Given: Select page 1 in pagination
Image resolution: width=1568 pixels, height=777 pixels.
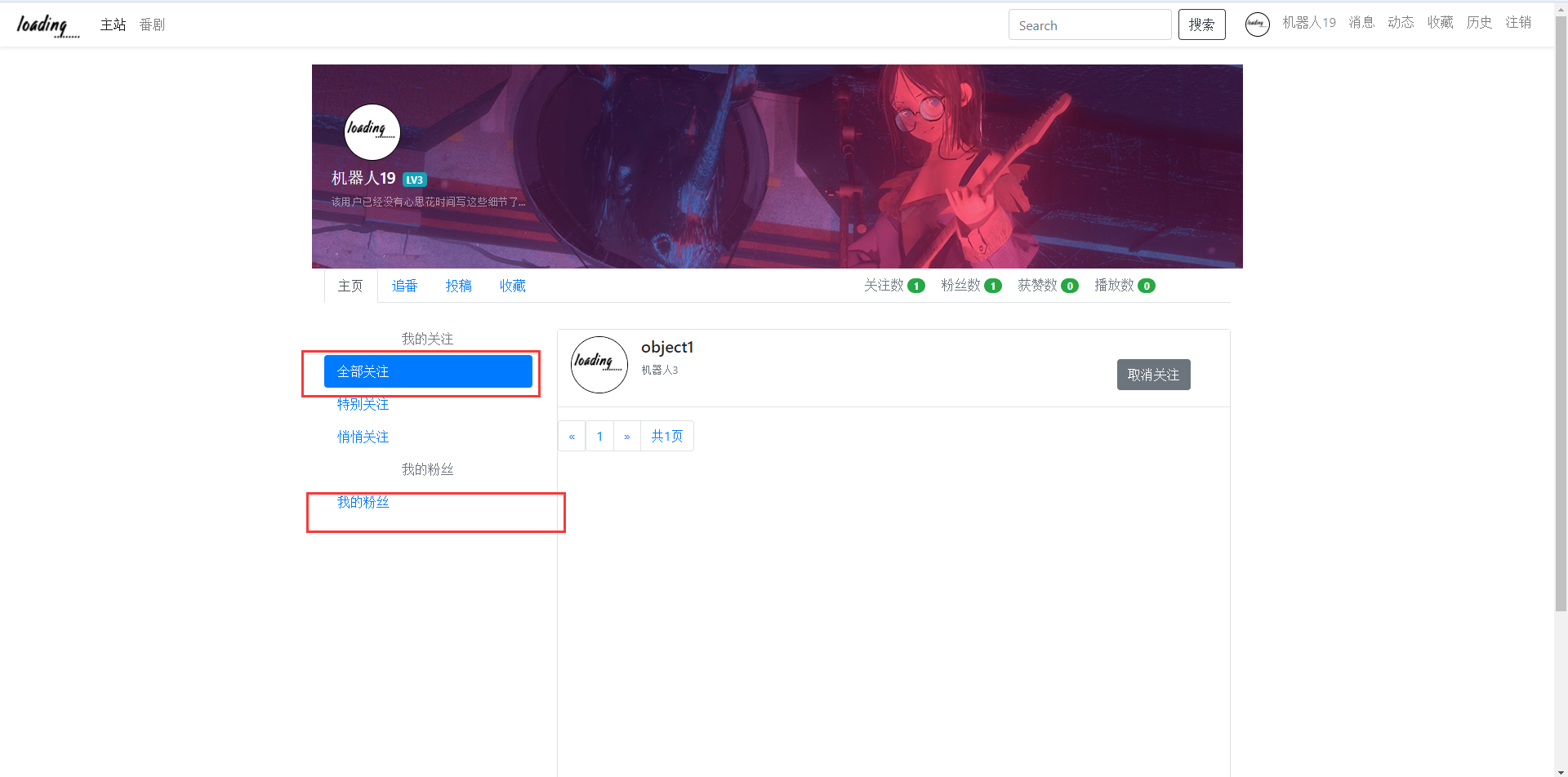Looking at the screenshot, I should point(599,436).
